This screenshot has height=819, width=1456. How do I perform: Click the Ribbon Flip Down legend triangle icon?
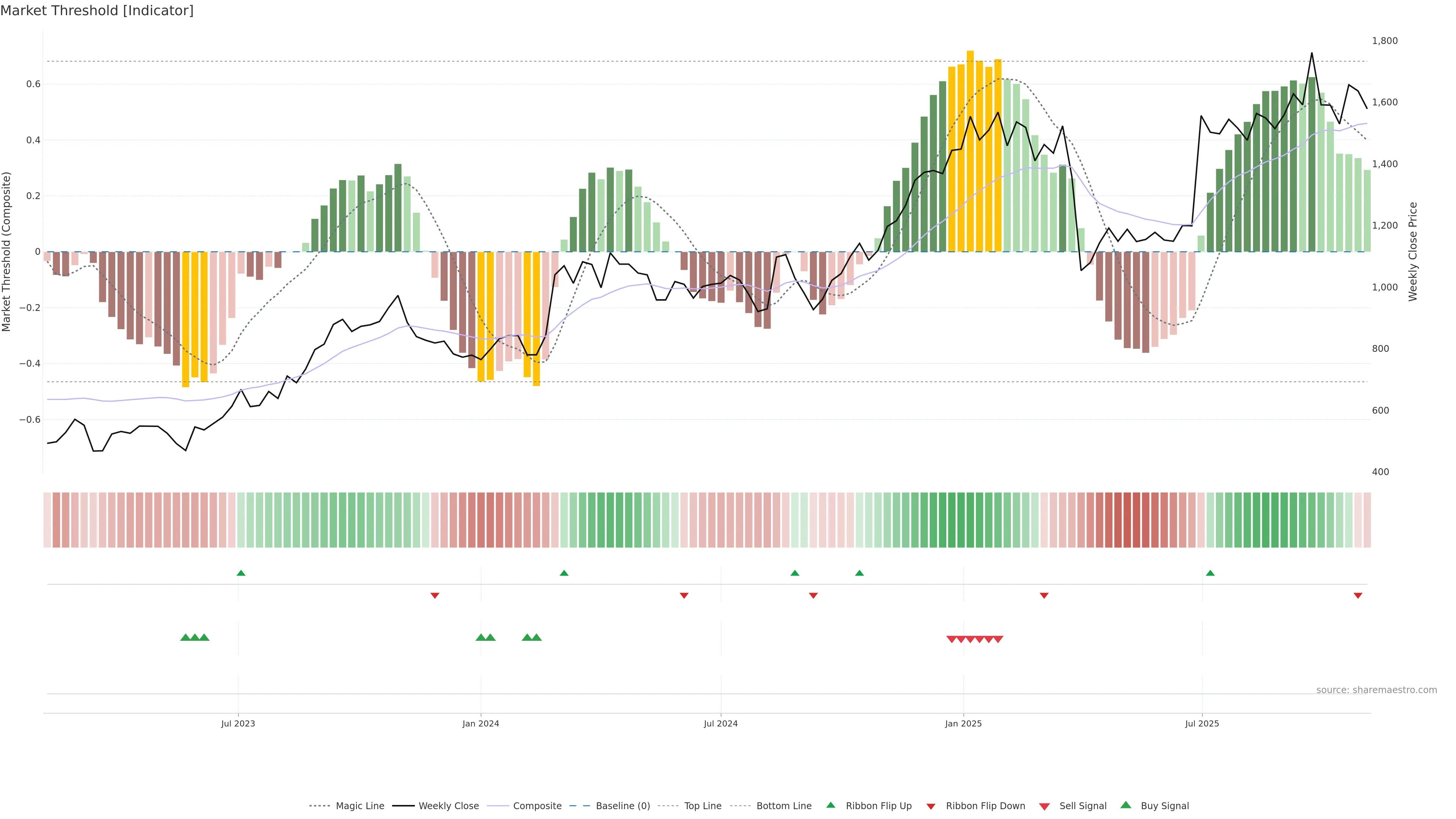click(x=930, y=806)
